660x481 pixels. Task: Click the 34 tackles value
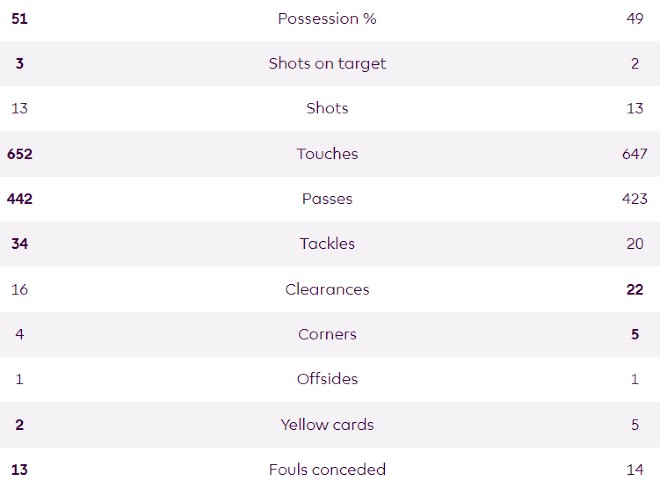pos(19,244)
